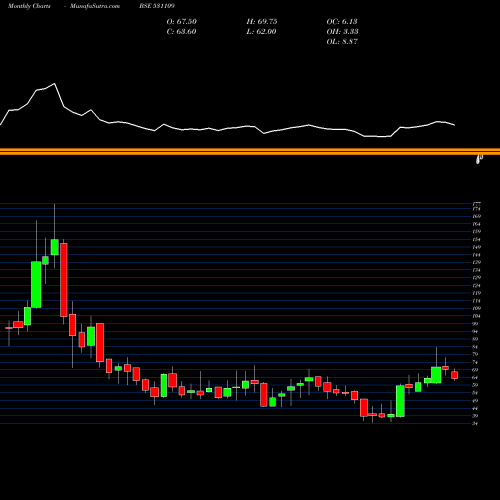Click the 79 price axis label

475,354
